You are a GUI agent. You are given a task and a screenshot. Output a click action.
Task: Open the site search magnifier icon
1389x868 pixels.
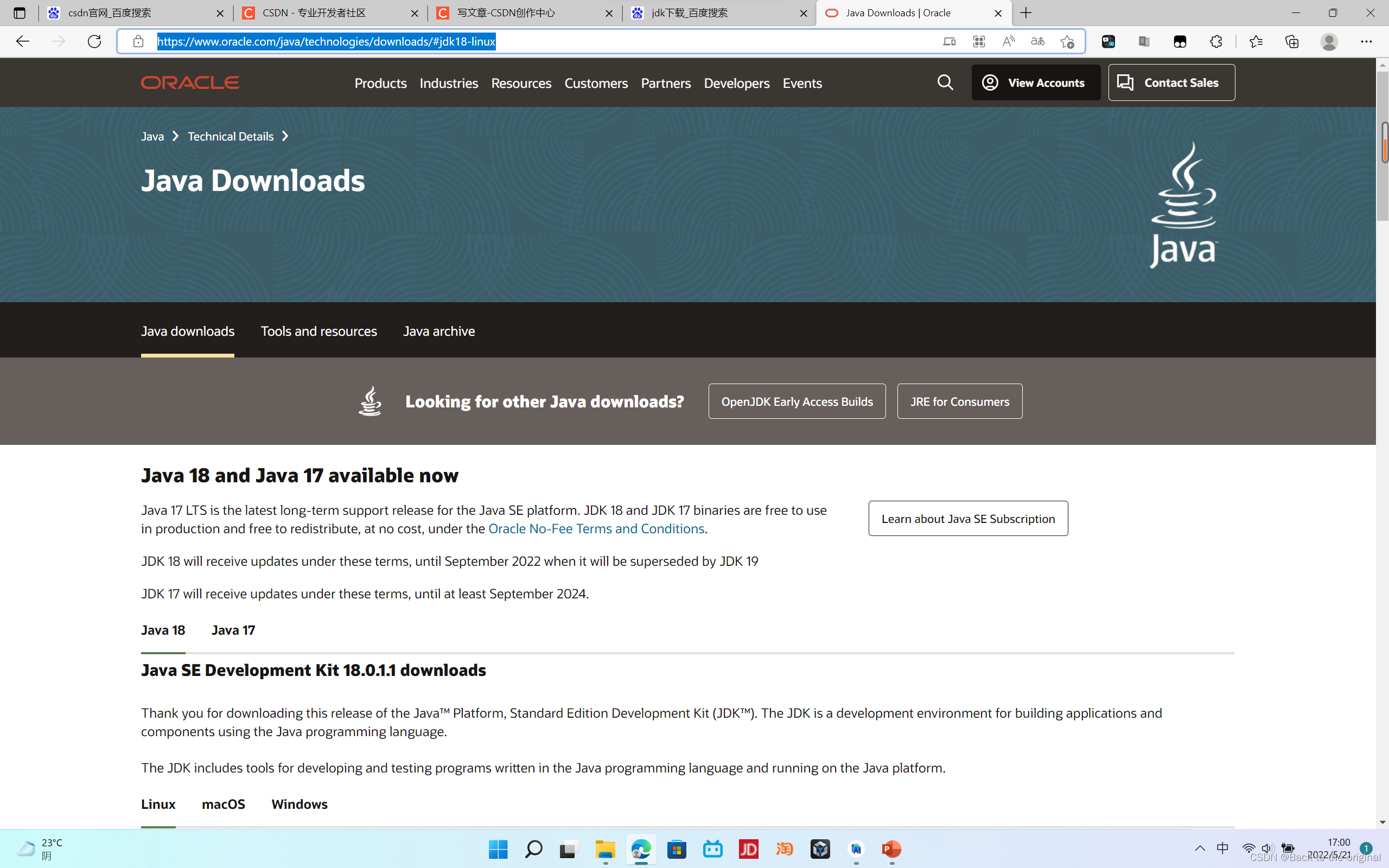click(945, 82)
